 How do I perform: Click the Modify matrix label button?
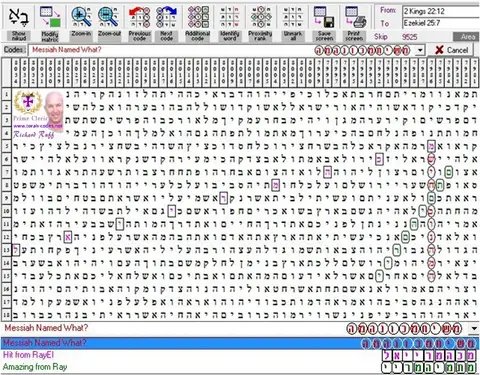[x=50, y=36]
